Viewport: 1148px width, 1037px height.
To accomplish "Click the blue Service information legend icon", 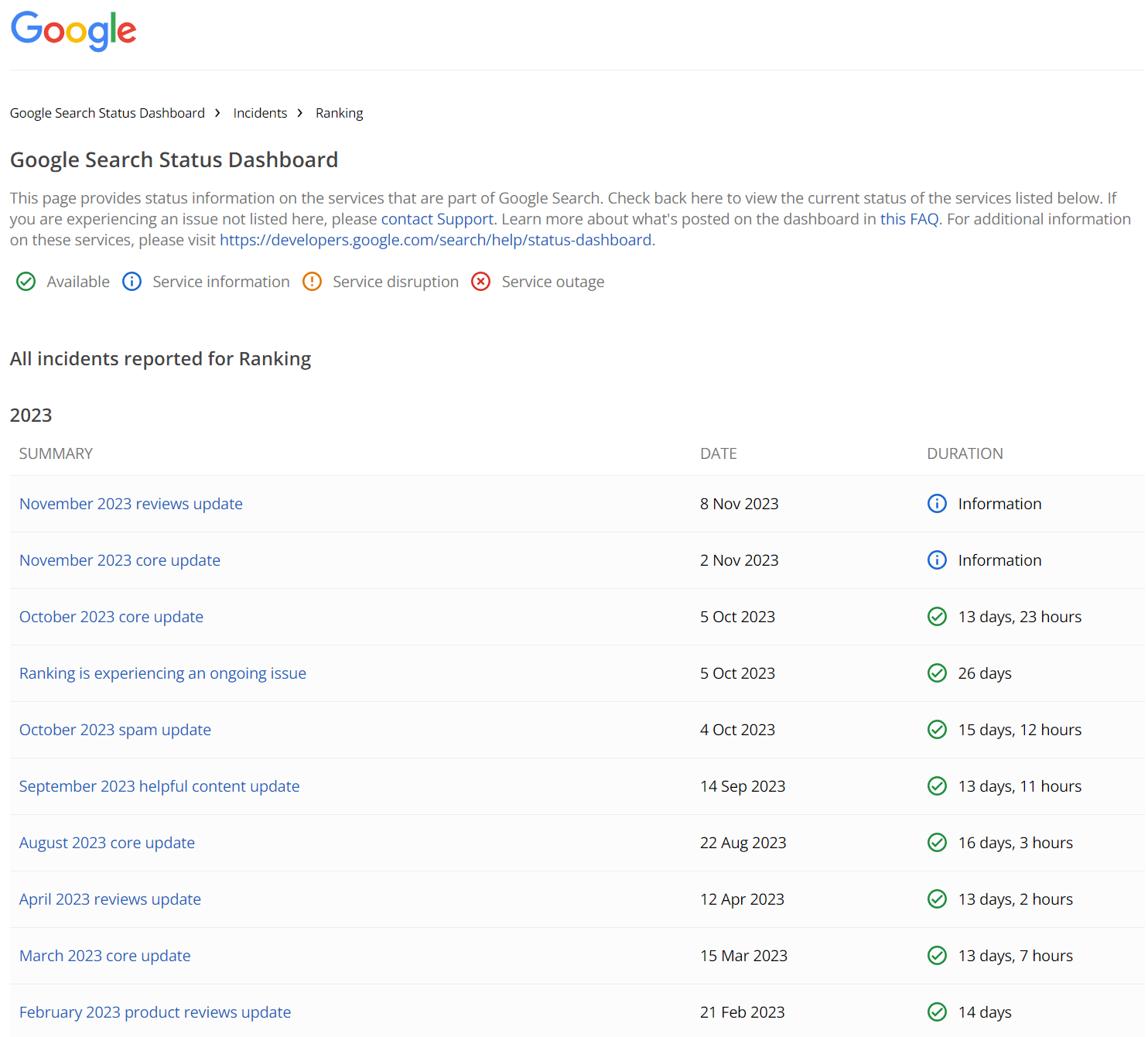I will pyautogui.click(x=132, y=282).
